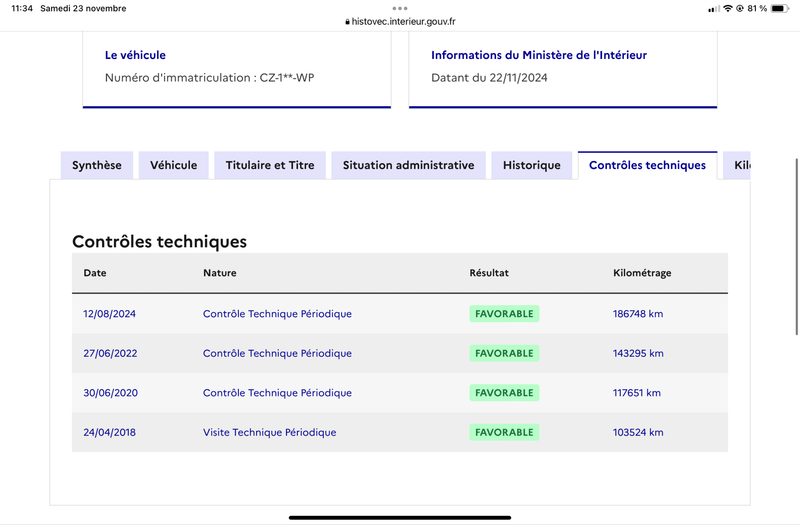Image resolution: width=800 pixels, height=525 pixels.
Task: Open the Titulaire et Titre tab
Action: 270,165
